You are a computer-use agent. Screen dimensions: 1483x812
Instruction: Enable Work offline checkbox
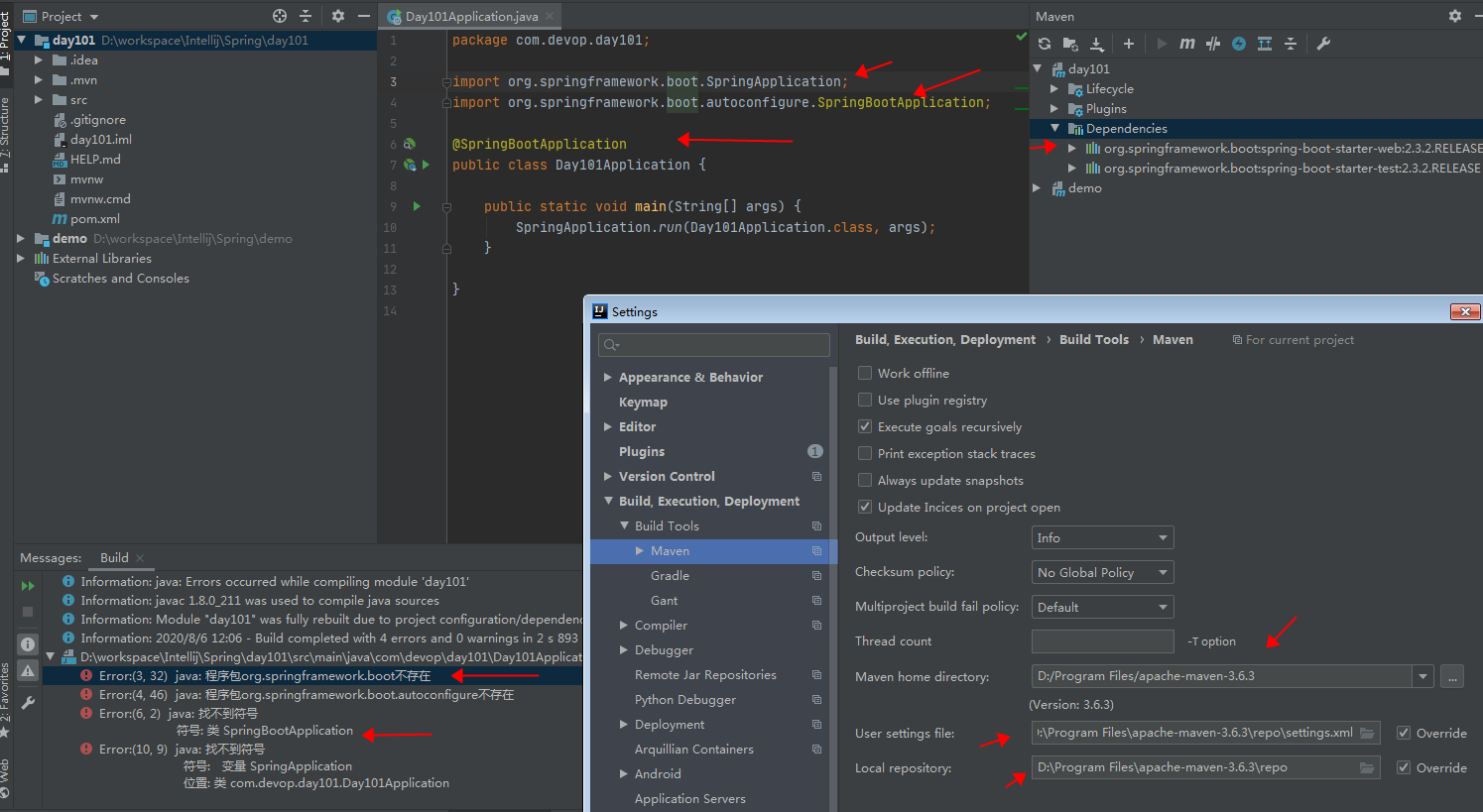[x=865, y=373]
